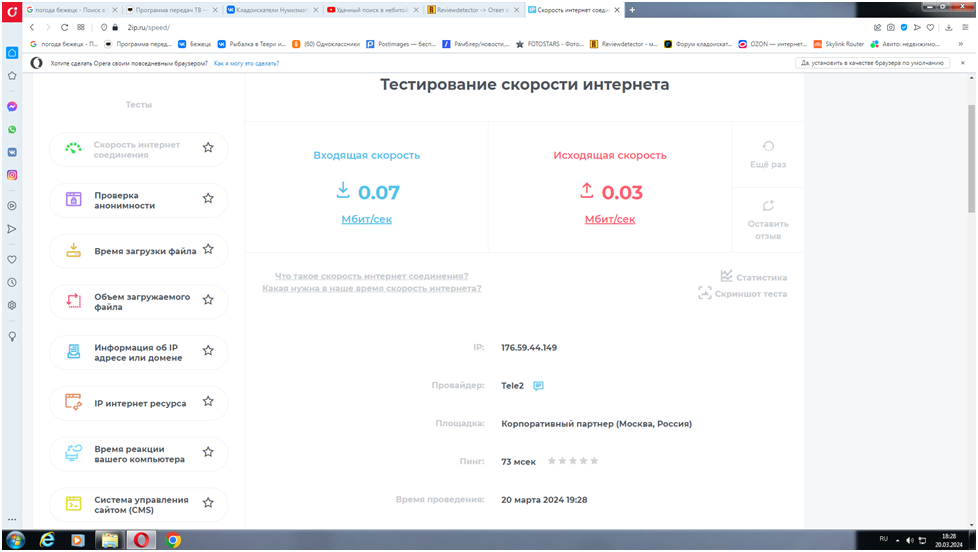Click Мбит/сек unit under outgoing speed

pos(609,219)
